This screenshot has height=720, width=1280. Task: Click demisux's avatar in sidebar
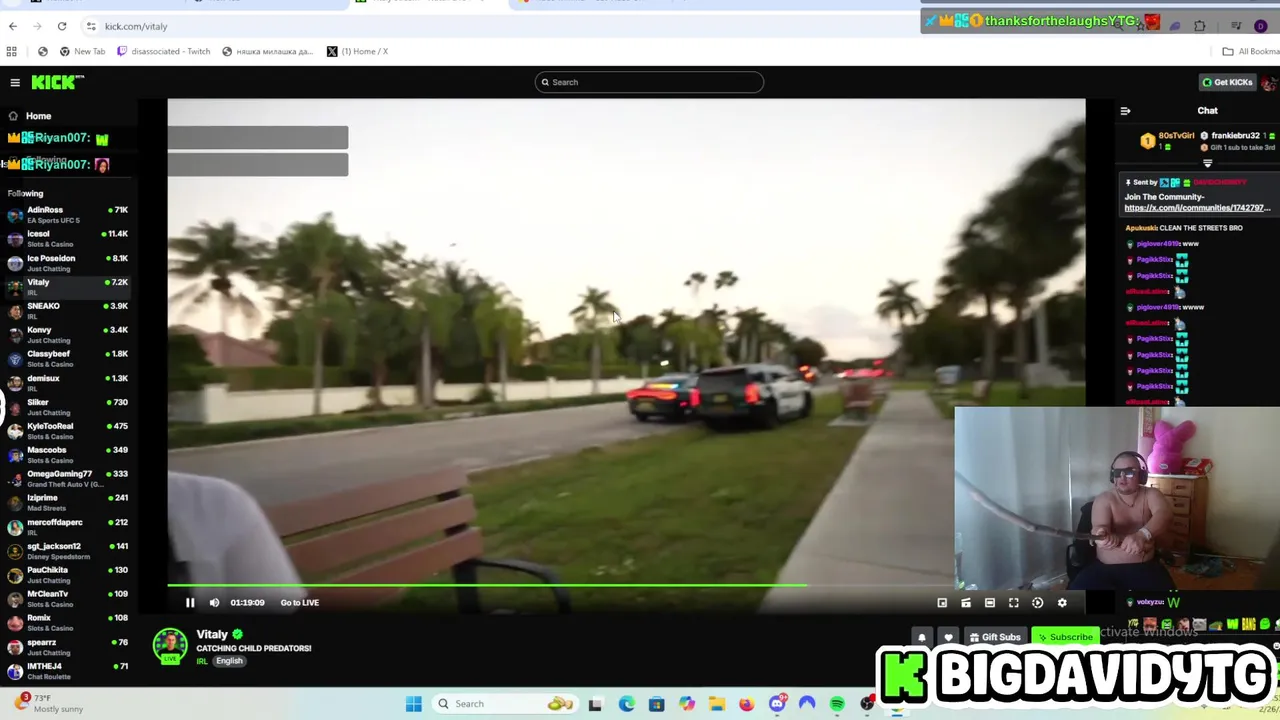pos(15,382)
